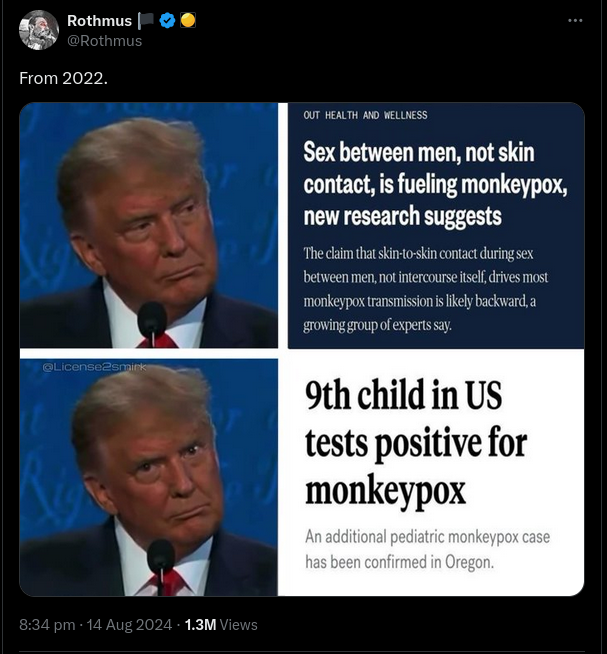
Task: Open the bottom-left debate photo panel
Action: point(149,477)
